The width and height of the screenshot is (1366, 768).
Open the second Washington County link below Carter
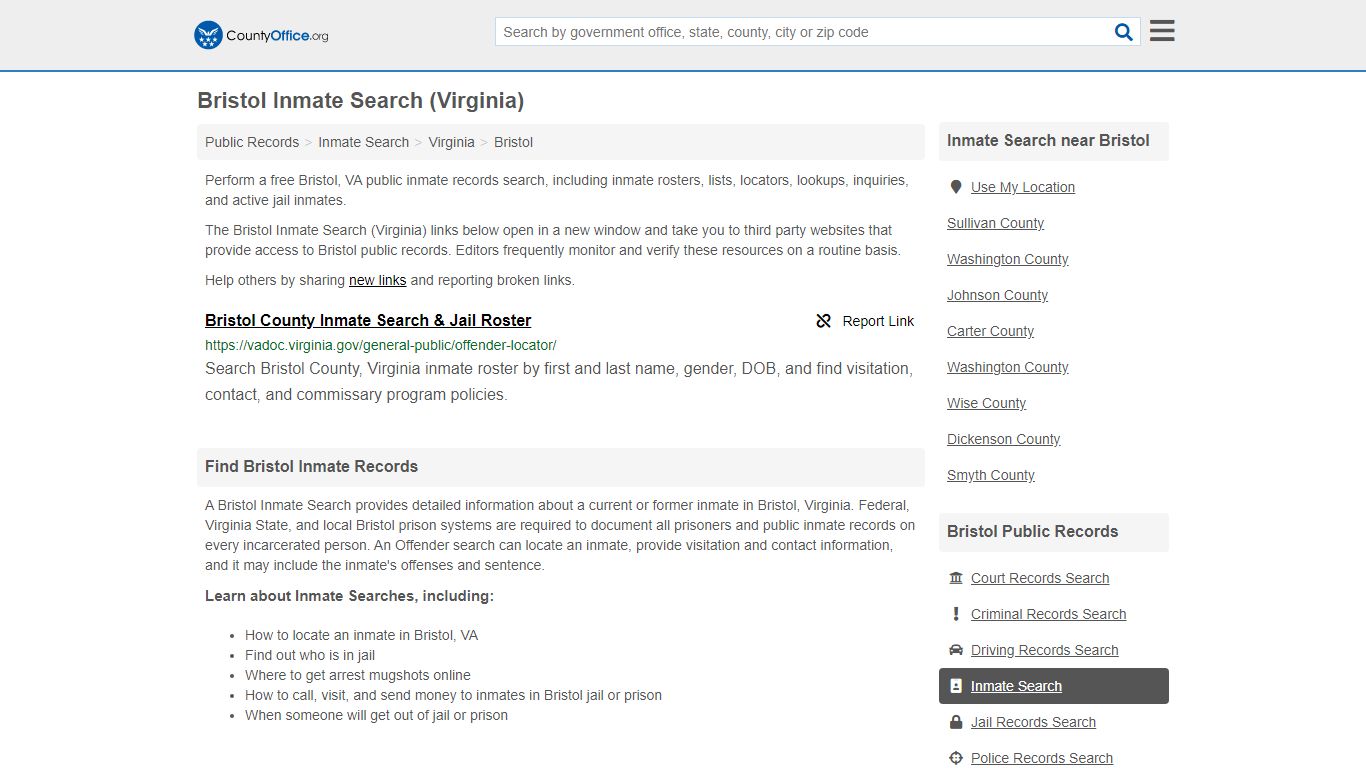click(1007, 367)
